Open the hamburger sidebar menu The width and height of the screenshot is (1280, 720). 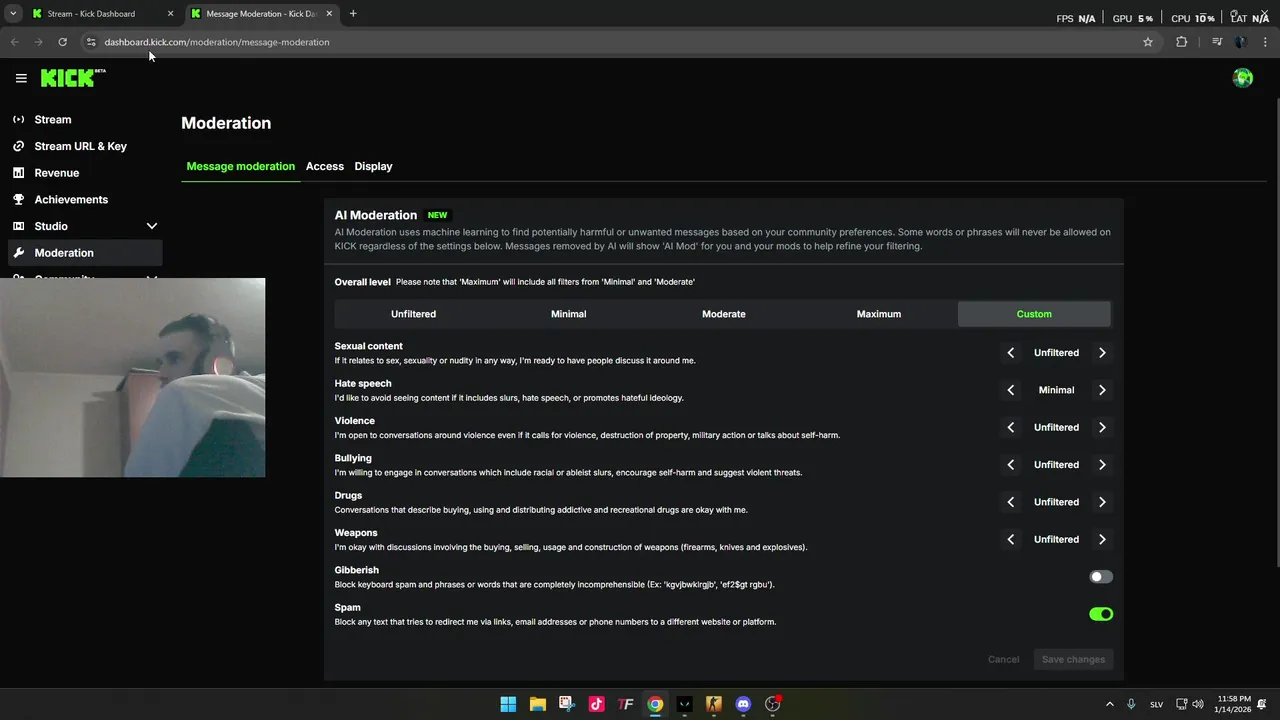(x=21, y=78)
